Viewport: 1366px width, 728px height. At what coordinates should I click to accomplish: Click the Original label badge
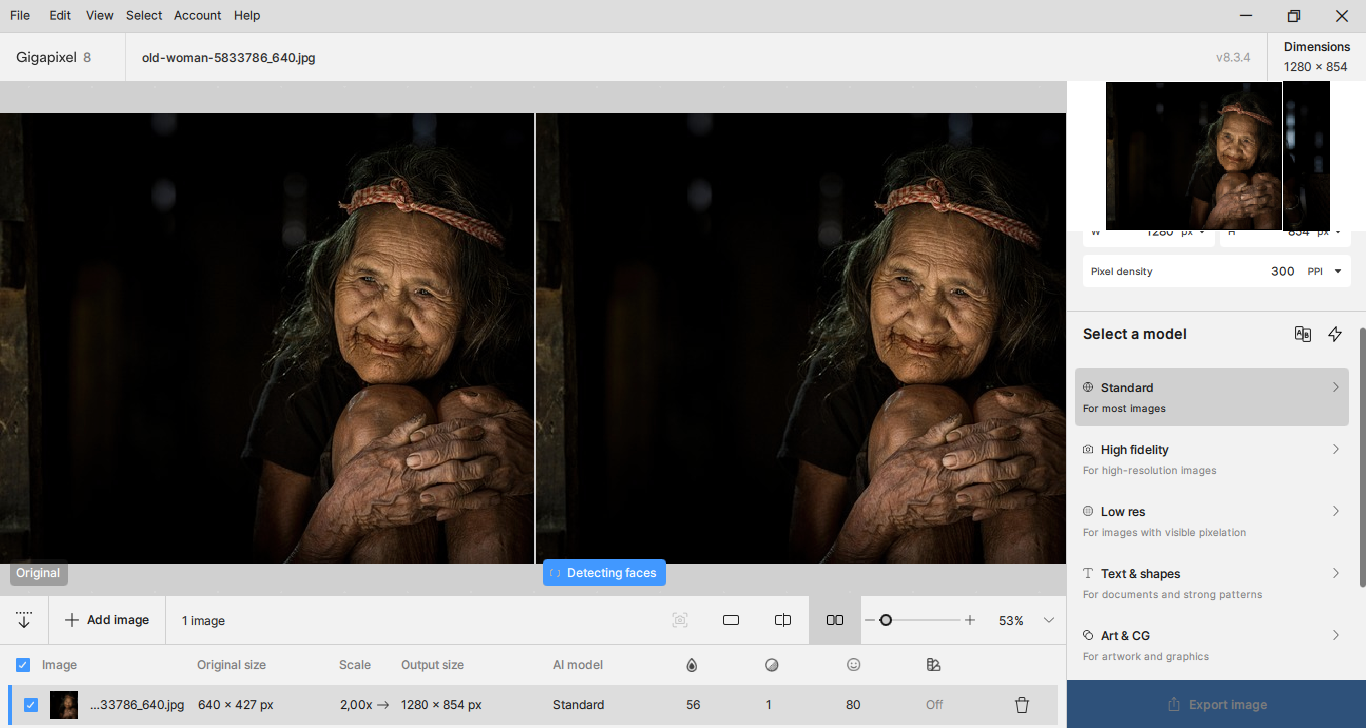pos(39,573)
